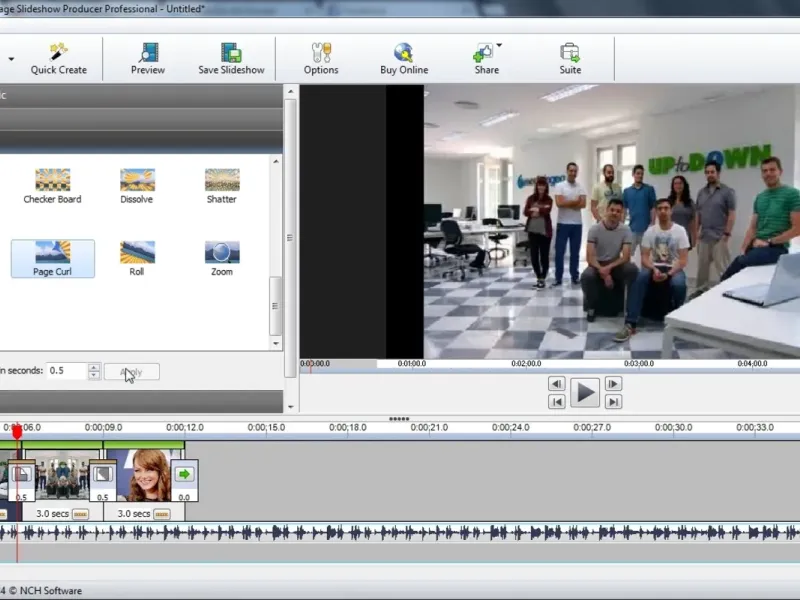Click the Quick Create wand icon
The image size is (800, 600).
(x=58, y=52)
